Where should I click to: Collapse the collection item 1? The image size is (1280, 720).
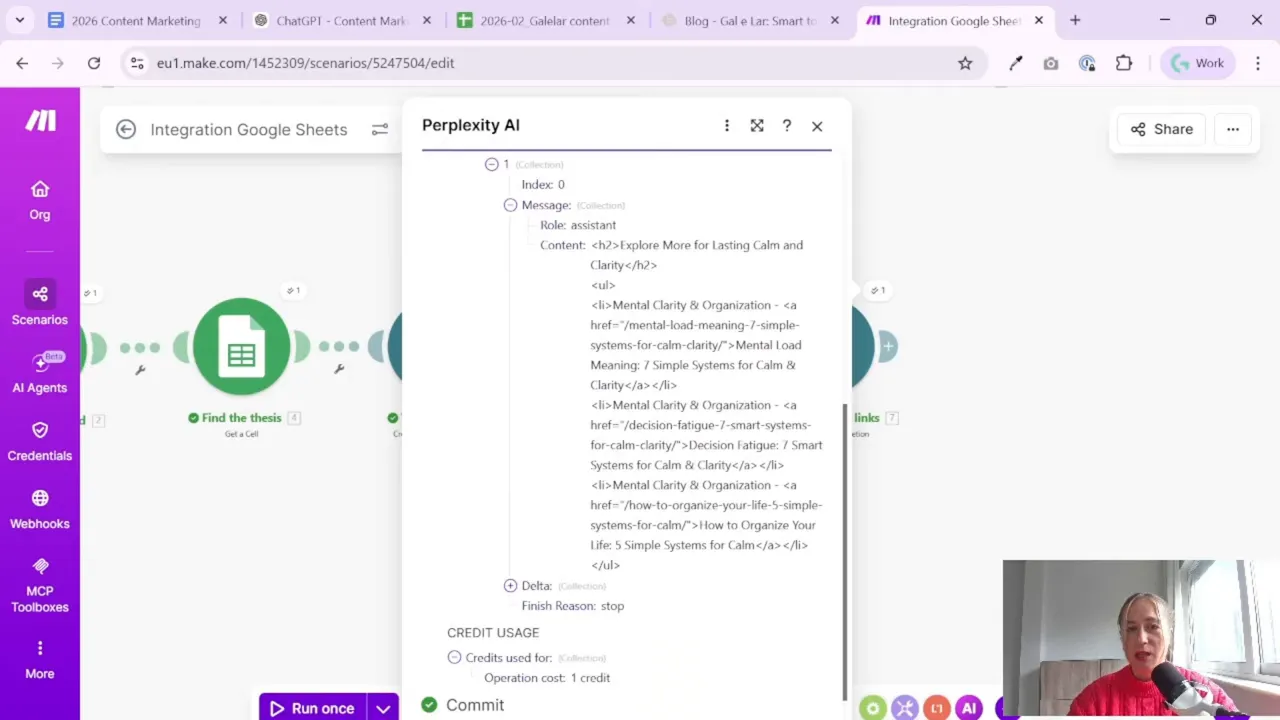point(492,164)
